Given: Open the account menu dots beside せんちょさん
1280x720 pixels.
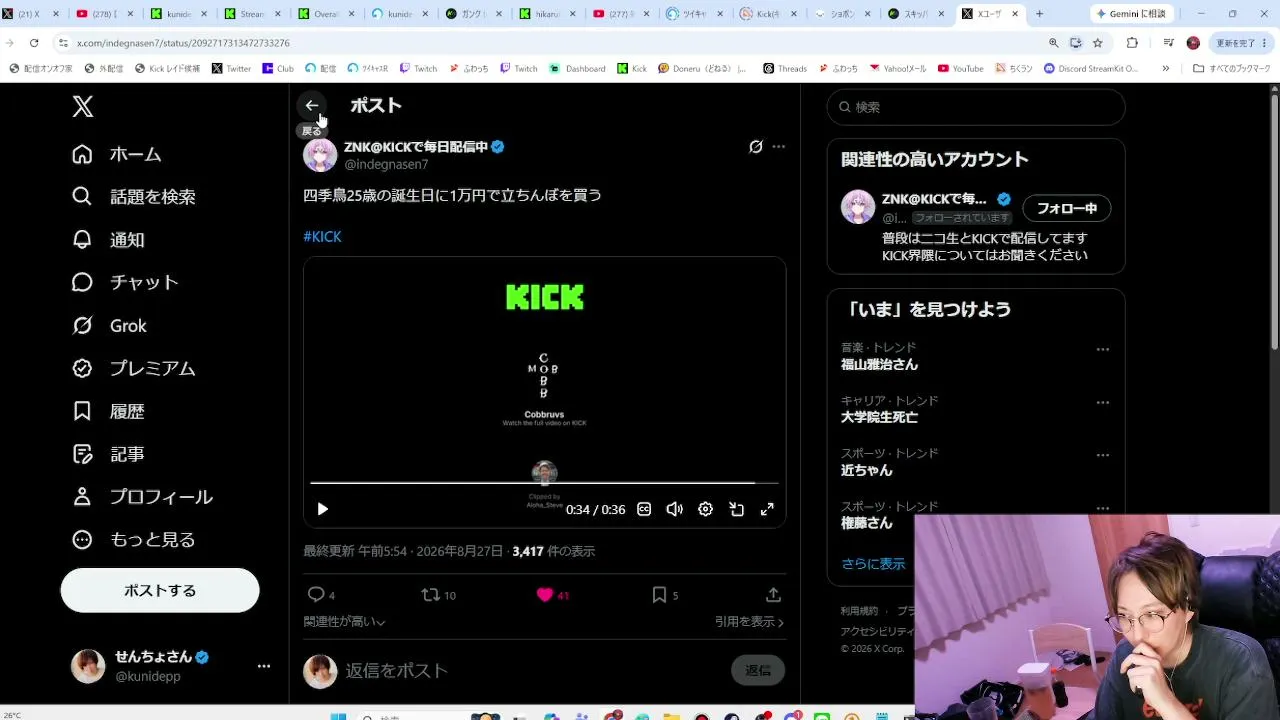Looking at the screenshot, I should coord(264,666).
